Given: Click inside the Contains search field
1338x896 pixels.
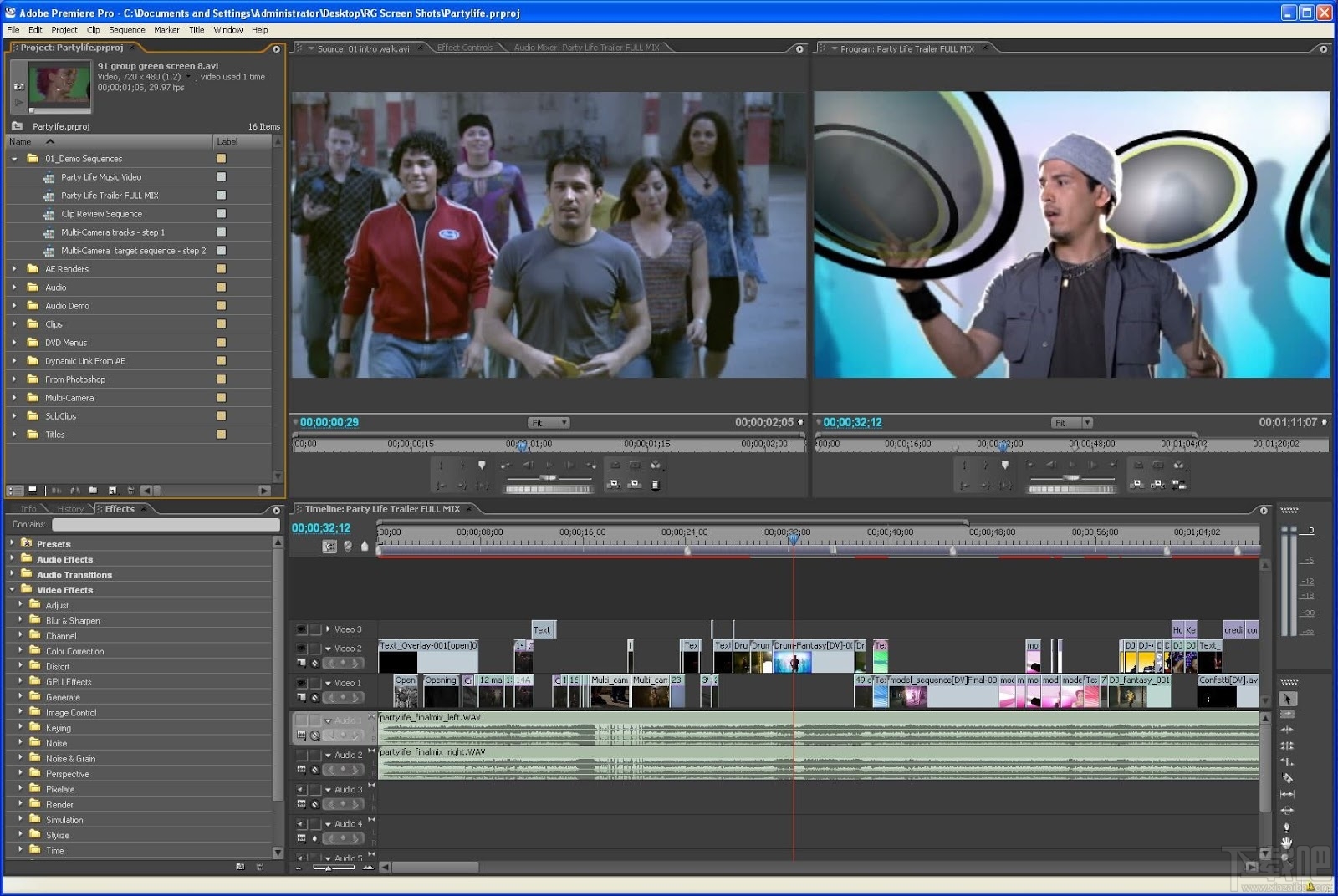Looking at the screenshot, I should tap(165, 524).
